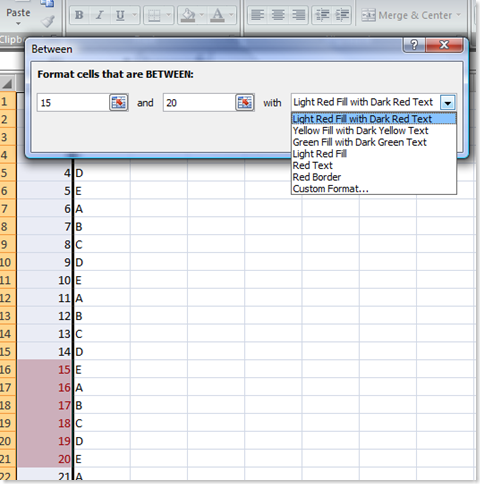The image size is (480, 484).
Task: Select the Align Text Right icon
Action: pos(298,15)
